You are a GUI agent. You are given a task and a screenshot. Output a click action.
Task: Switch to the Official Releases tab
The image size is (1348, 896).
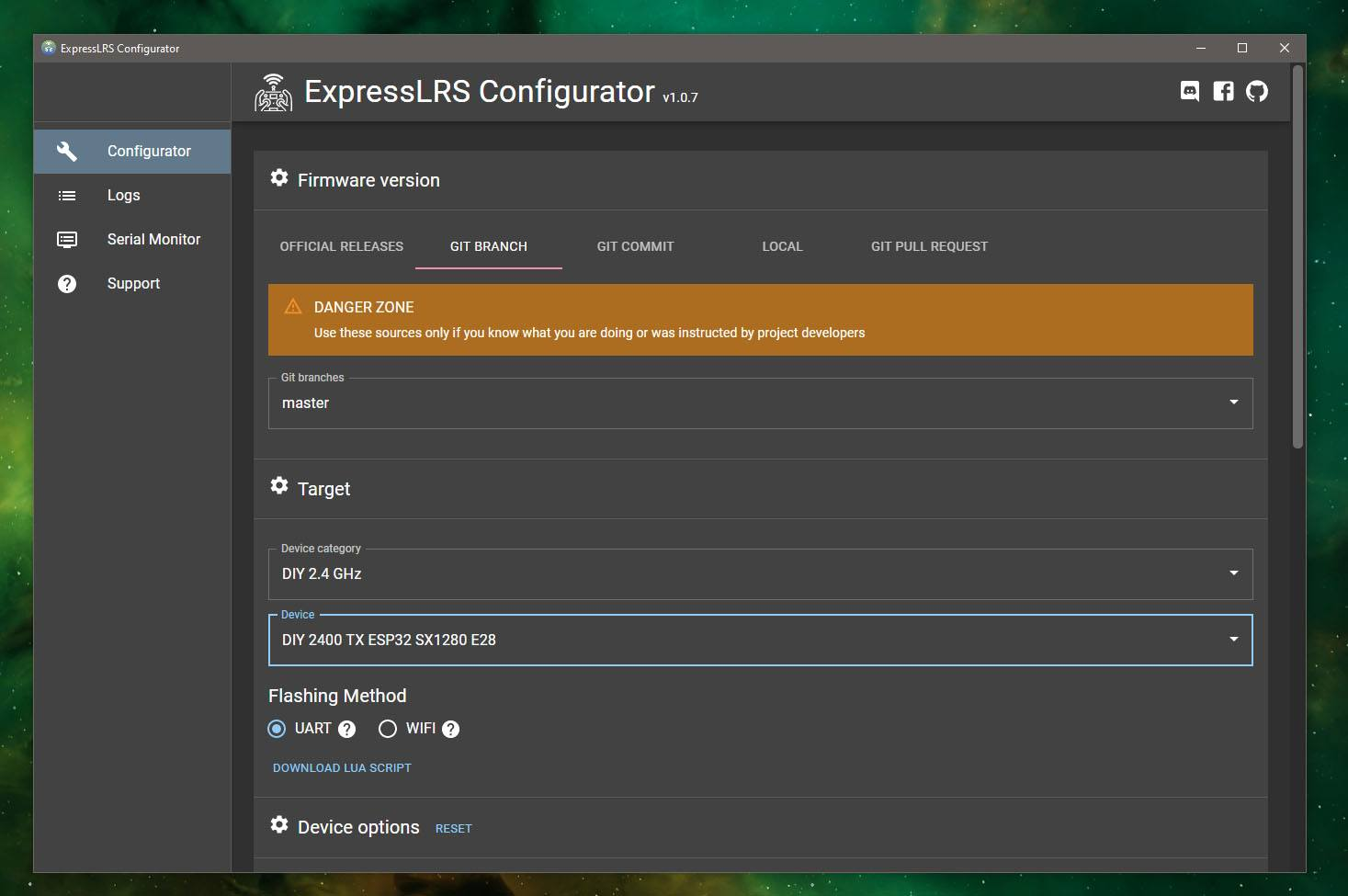tap(342, 246)
